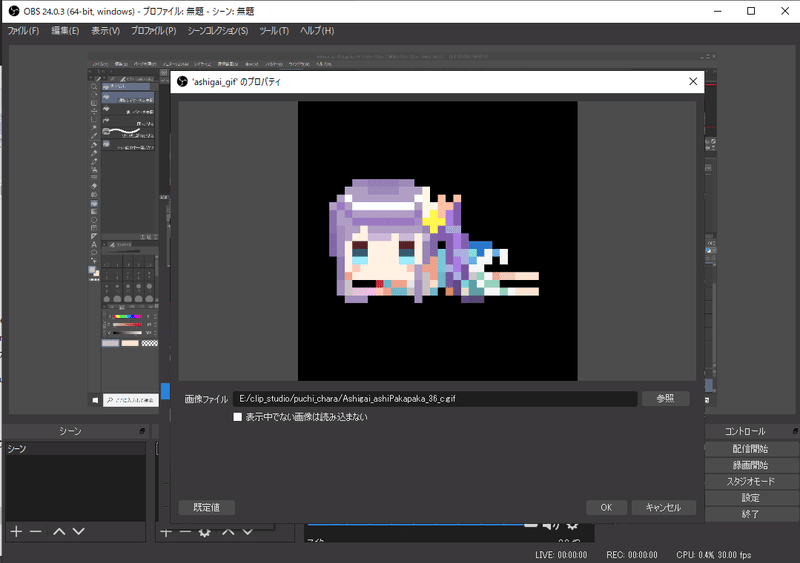Click the gray-purple color swatch in preview
800x563 pixels.
click(x=110, y=343)
